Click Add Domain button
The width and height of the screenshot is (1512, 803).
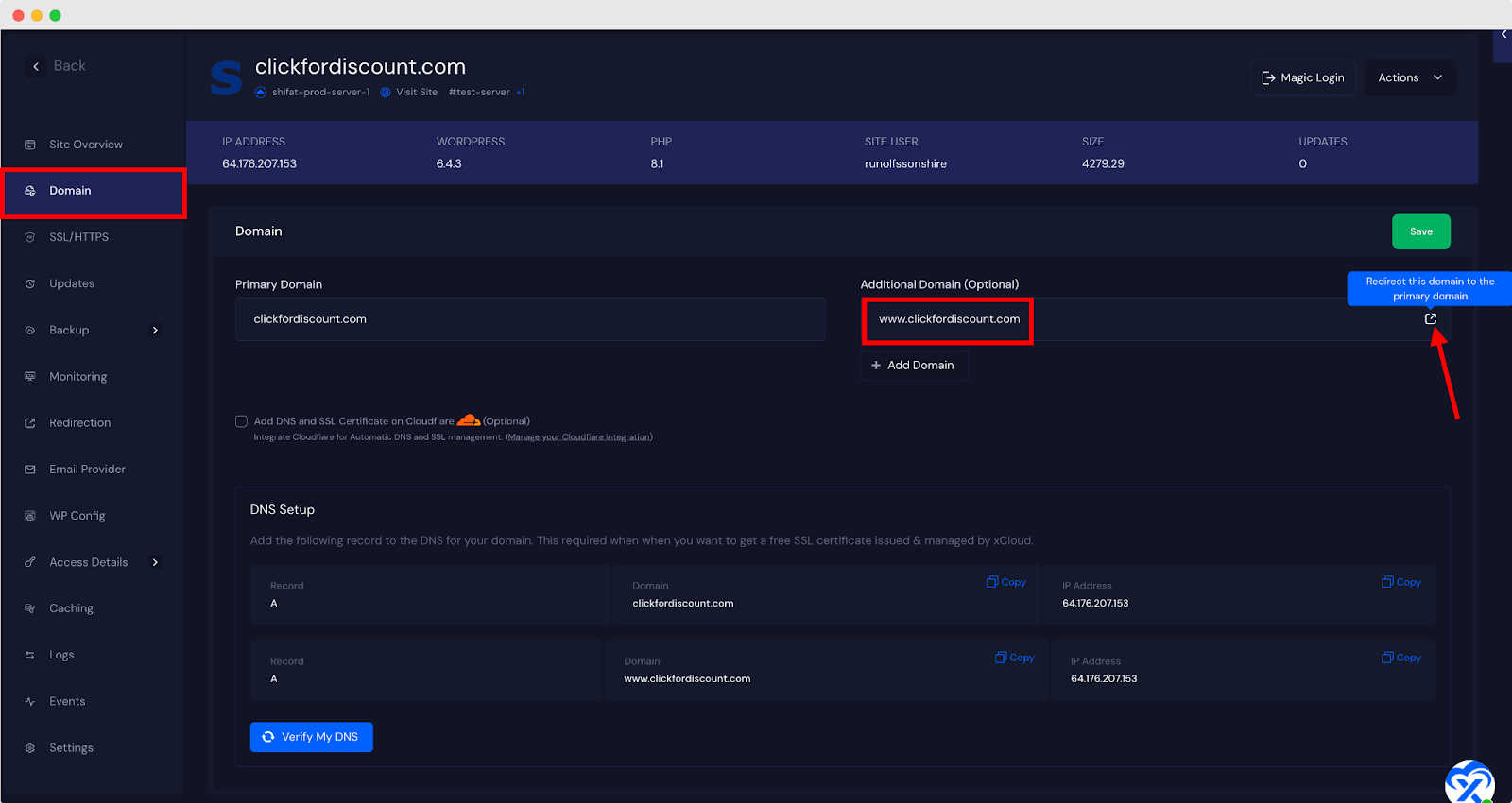point(913,366)
